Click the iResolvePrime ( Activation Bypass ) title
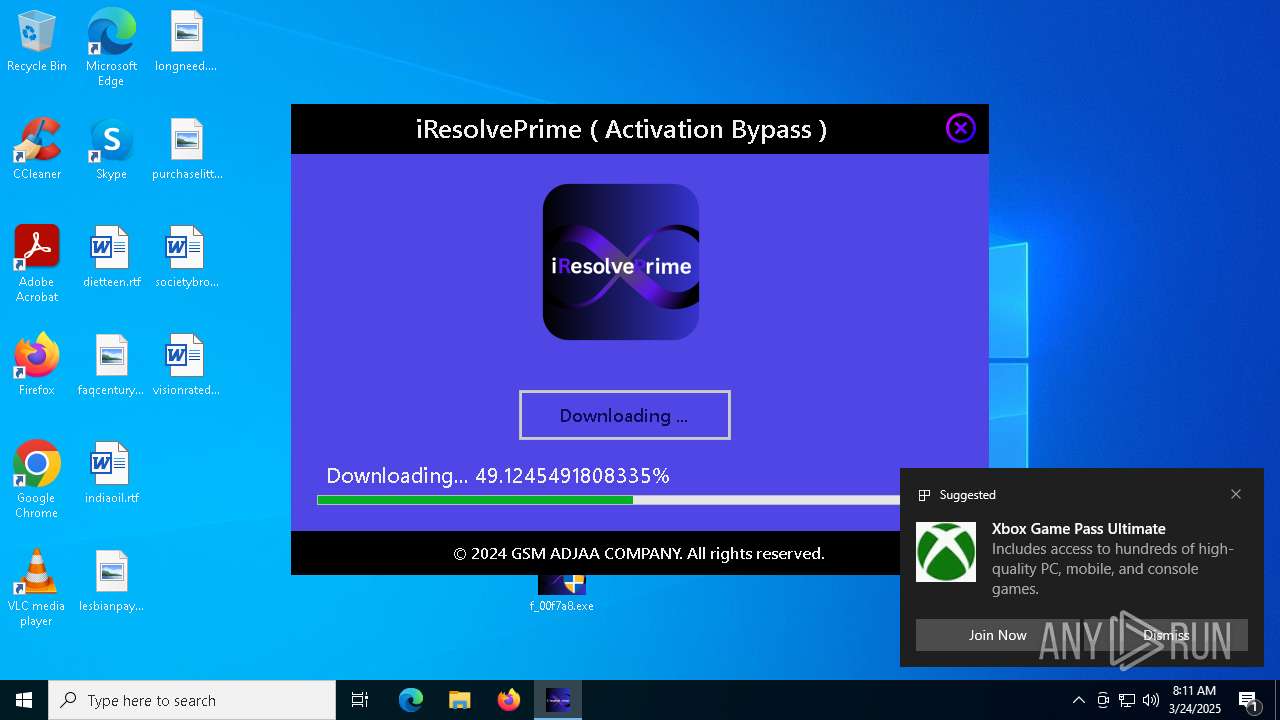Viewport: 1280px width, 720px height. click(x=621, y=129)
